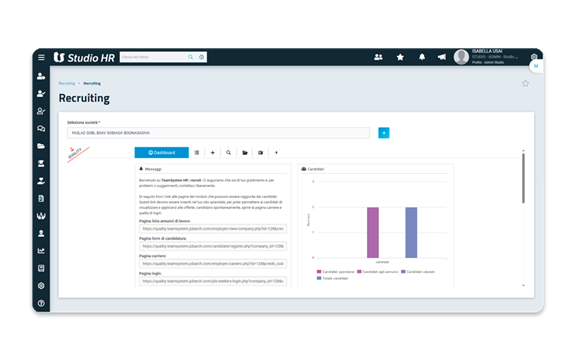
Task: Open the users group icon in header
Action: pos(378,57)
